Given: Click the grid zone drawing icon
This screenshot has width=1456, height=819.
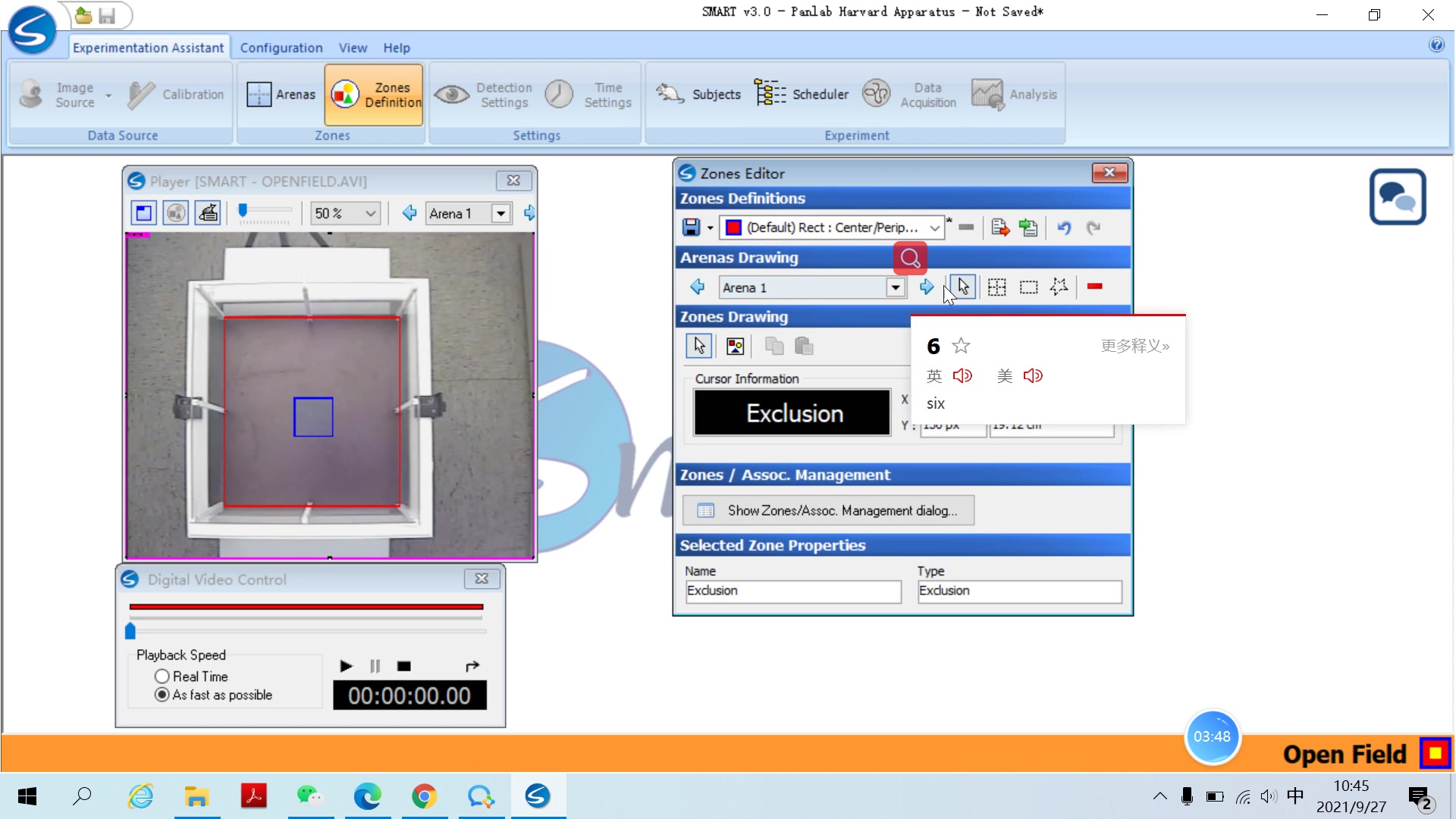Looking at the screenshot, I should 998,287.
